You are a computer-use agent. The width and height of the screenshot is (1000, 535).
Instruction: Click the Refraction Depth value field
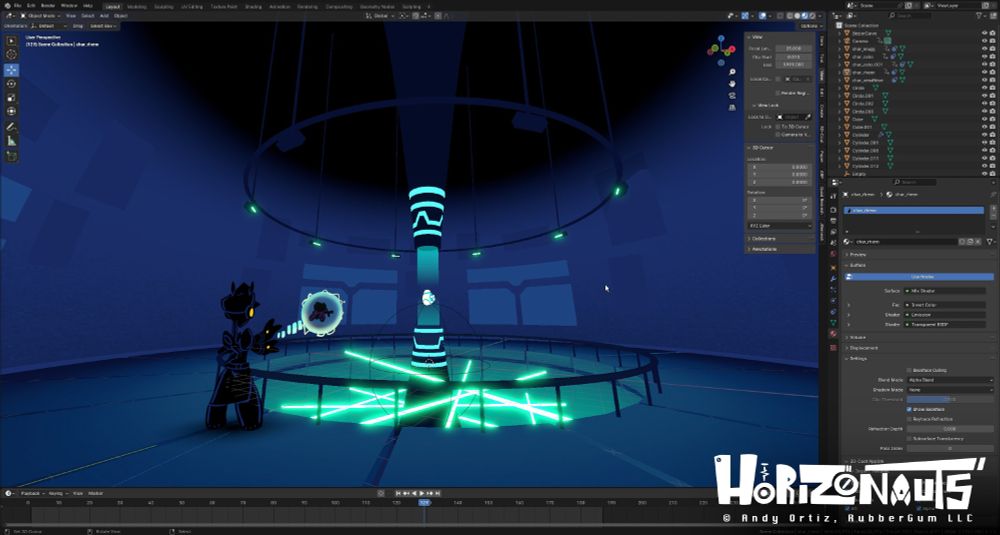coord(950,429)
